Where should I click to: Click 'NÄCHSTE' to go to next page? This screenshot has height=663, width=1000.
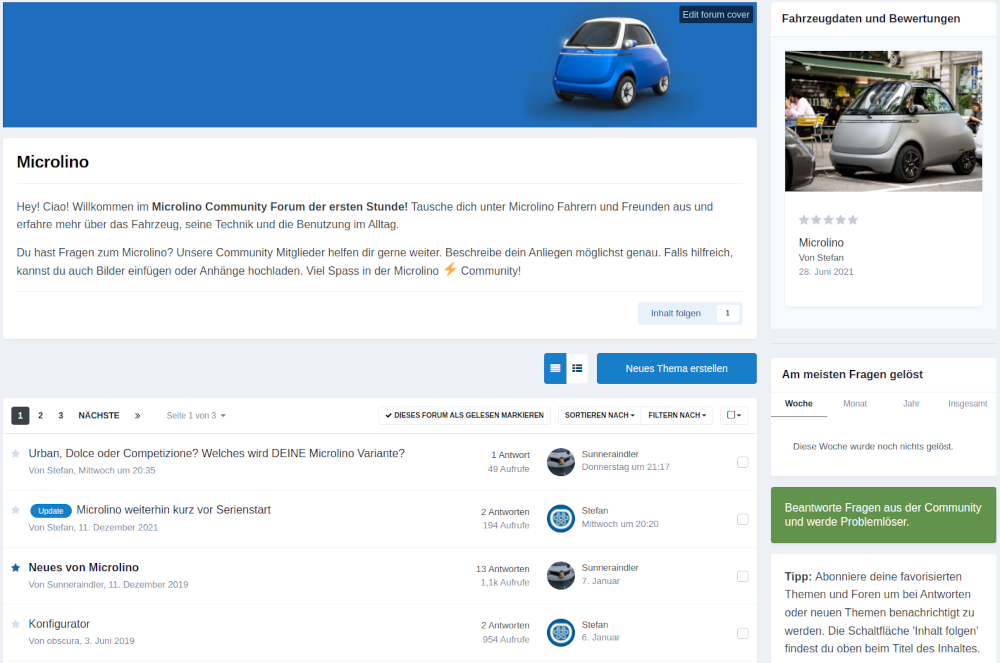pyautogui.click(x=99, y=416)
